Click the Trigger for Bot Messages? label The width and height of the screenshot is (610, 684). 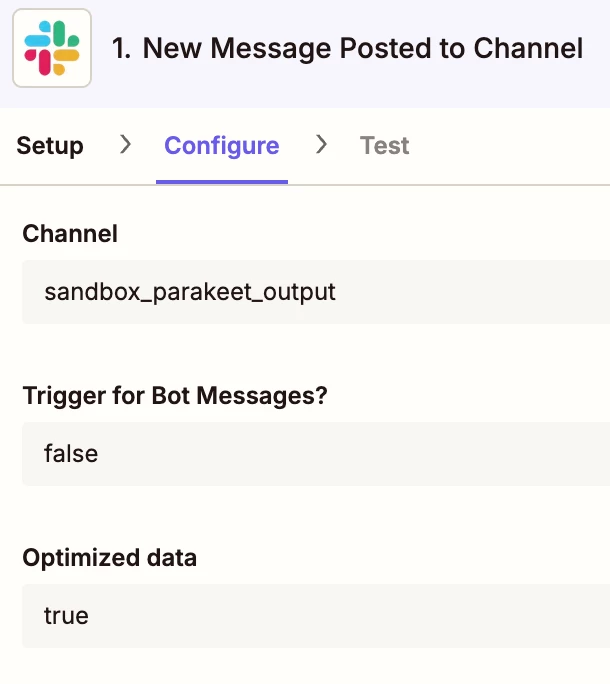[x=175, y=396]
